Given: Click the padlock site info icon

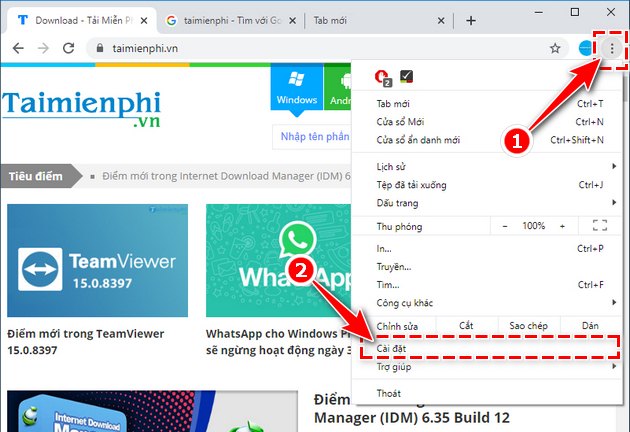Looking at the screenshot, I should (100, 49).
